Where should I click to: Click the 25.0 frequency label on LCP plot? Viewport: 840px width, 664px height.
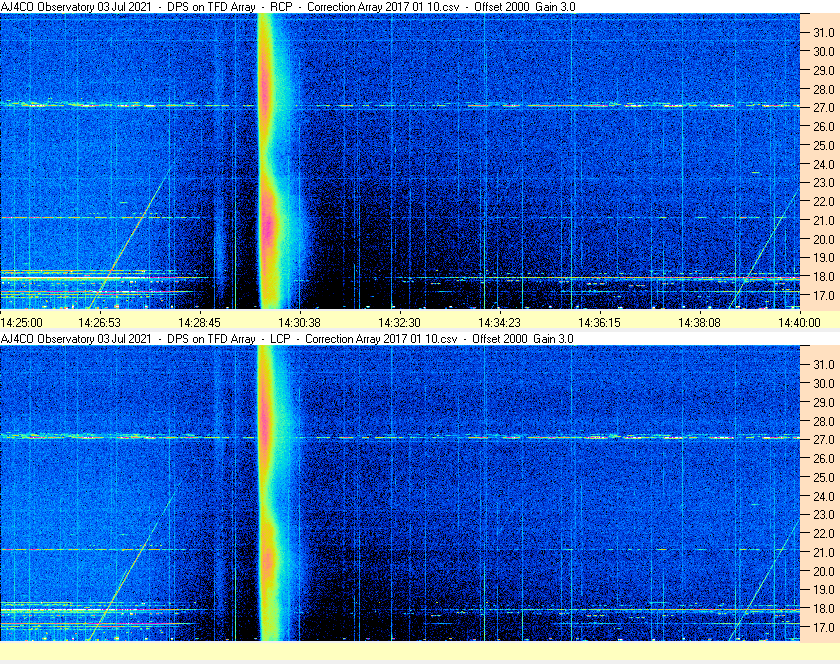(824, 478)
